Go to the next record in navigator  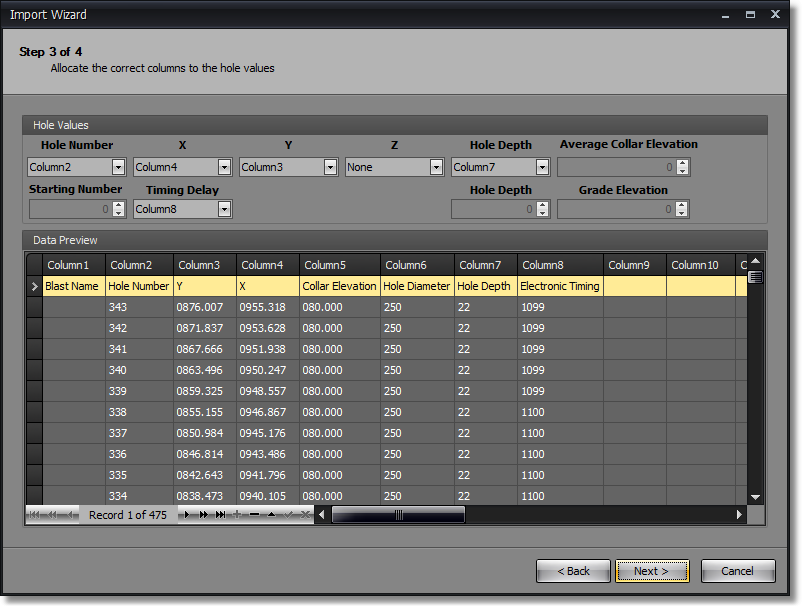[x=186, y=515]
